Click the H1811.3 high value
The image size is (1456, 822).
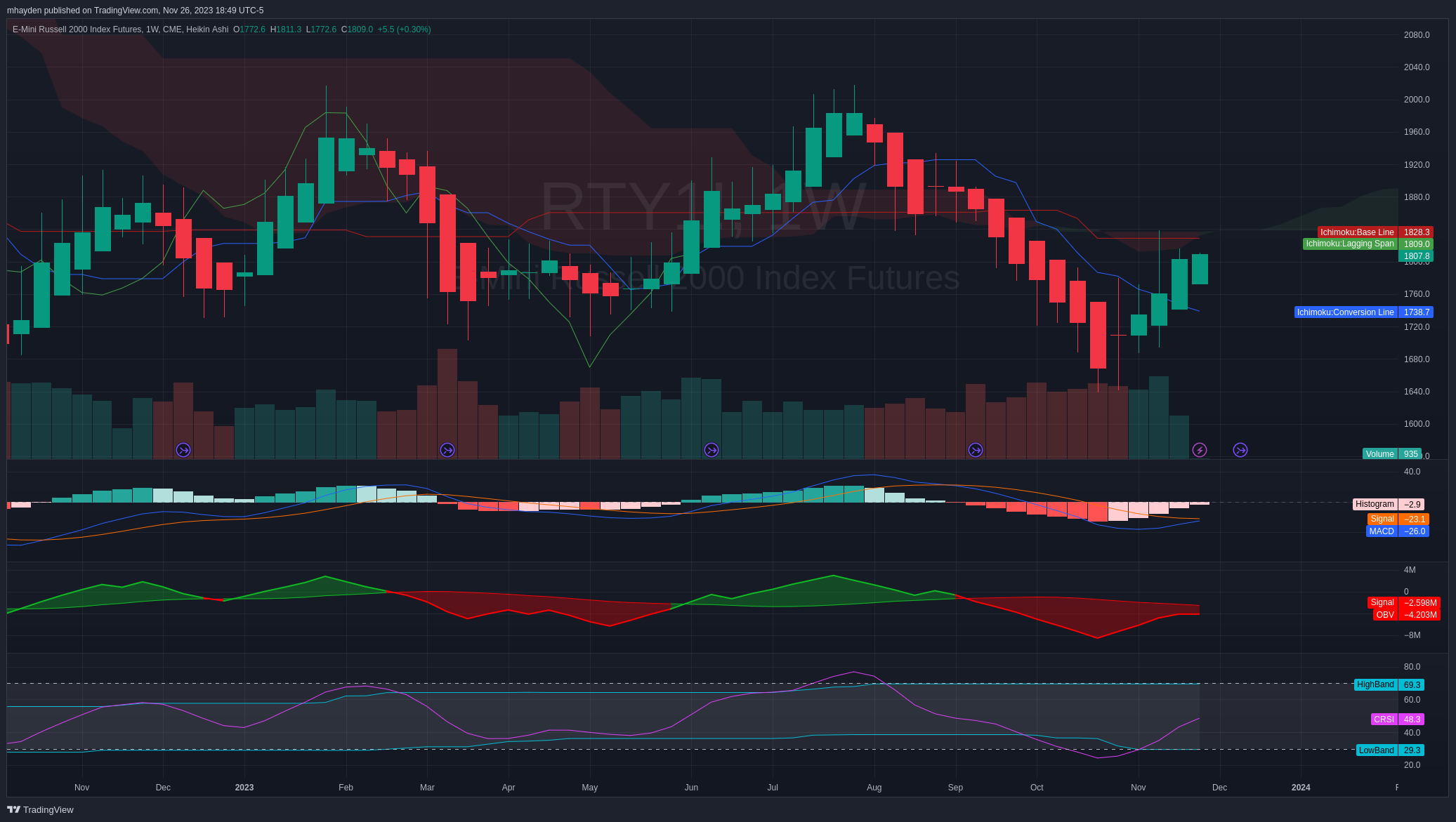pyautogui.click(x=286, y=29)
